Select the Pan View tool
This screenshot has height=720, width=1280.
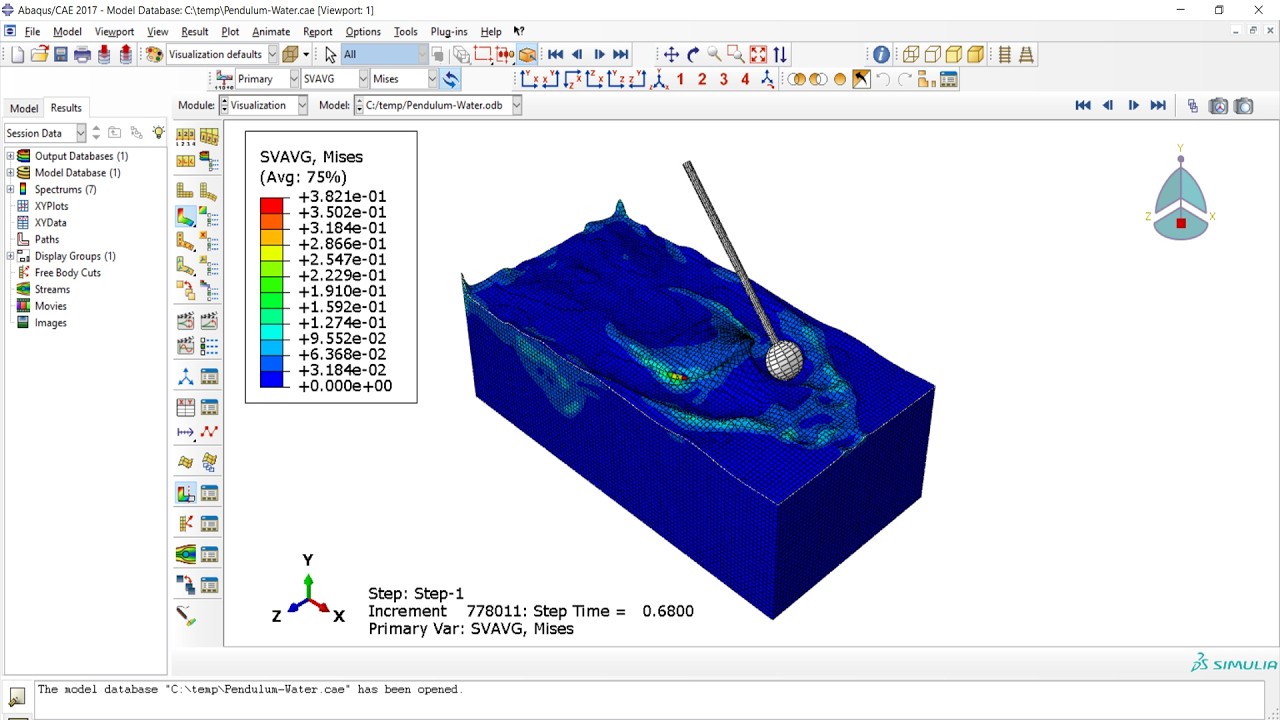tap(671, 55)
